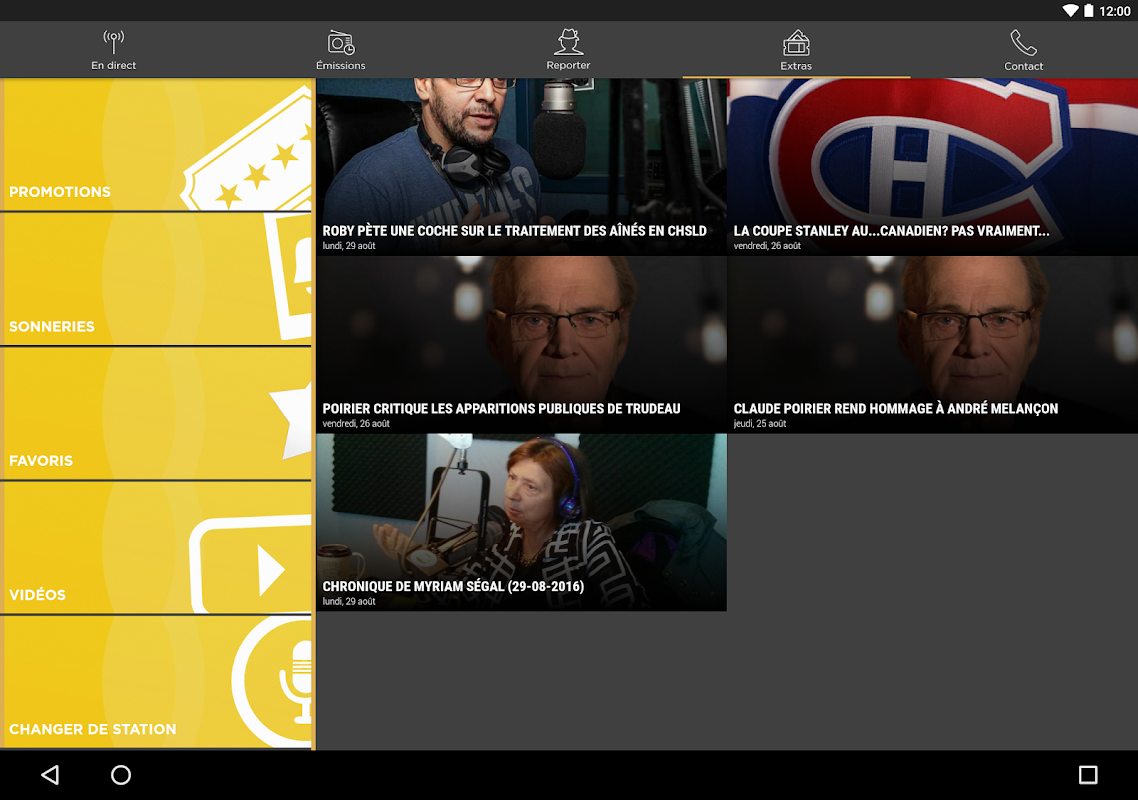
Task: Click 'lundi, 29 août' under Roby video
Action: click(349, 245)
